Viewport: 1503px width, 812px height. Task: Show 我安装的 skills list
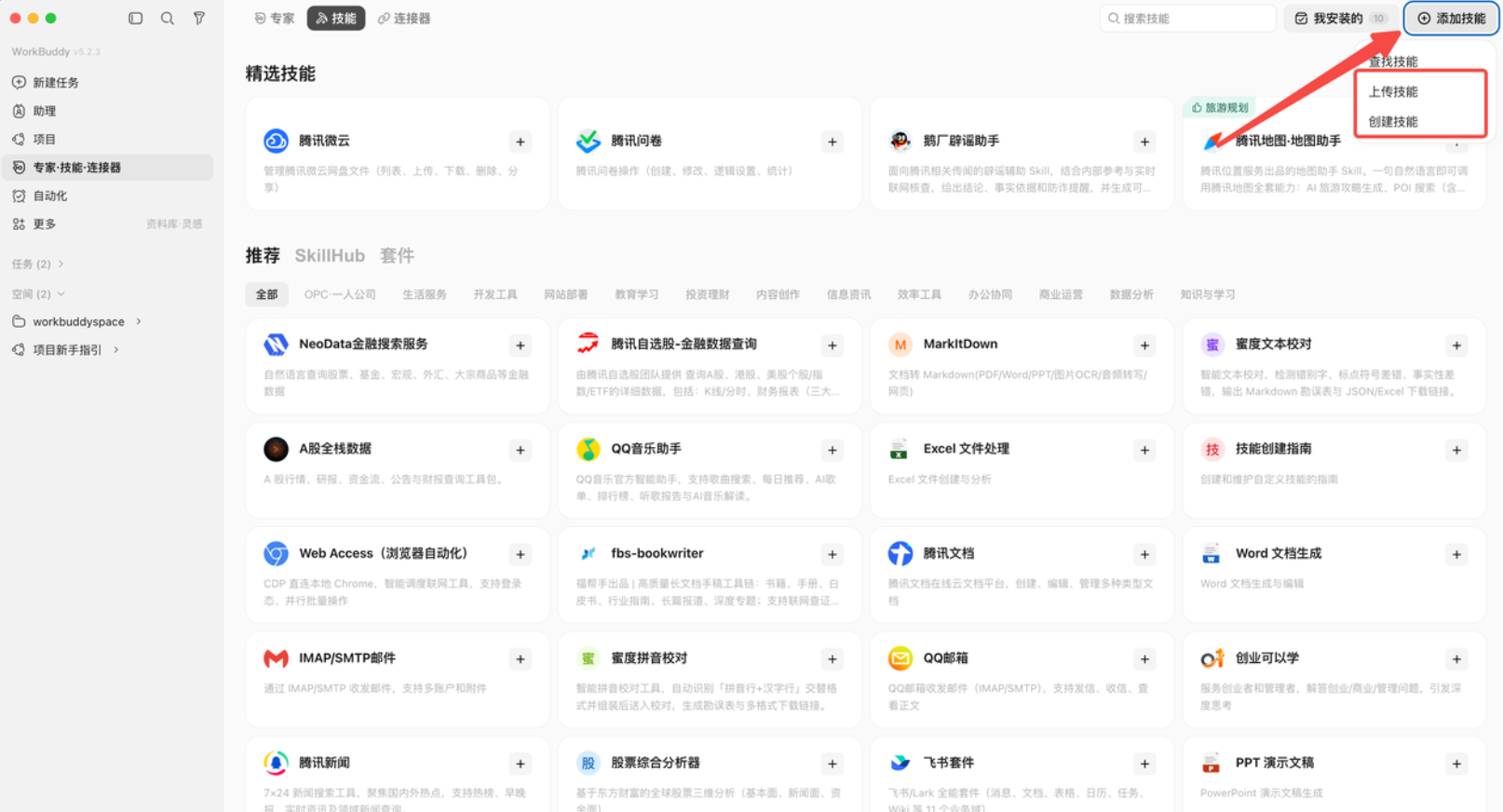pos(1340,19)
